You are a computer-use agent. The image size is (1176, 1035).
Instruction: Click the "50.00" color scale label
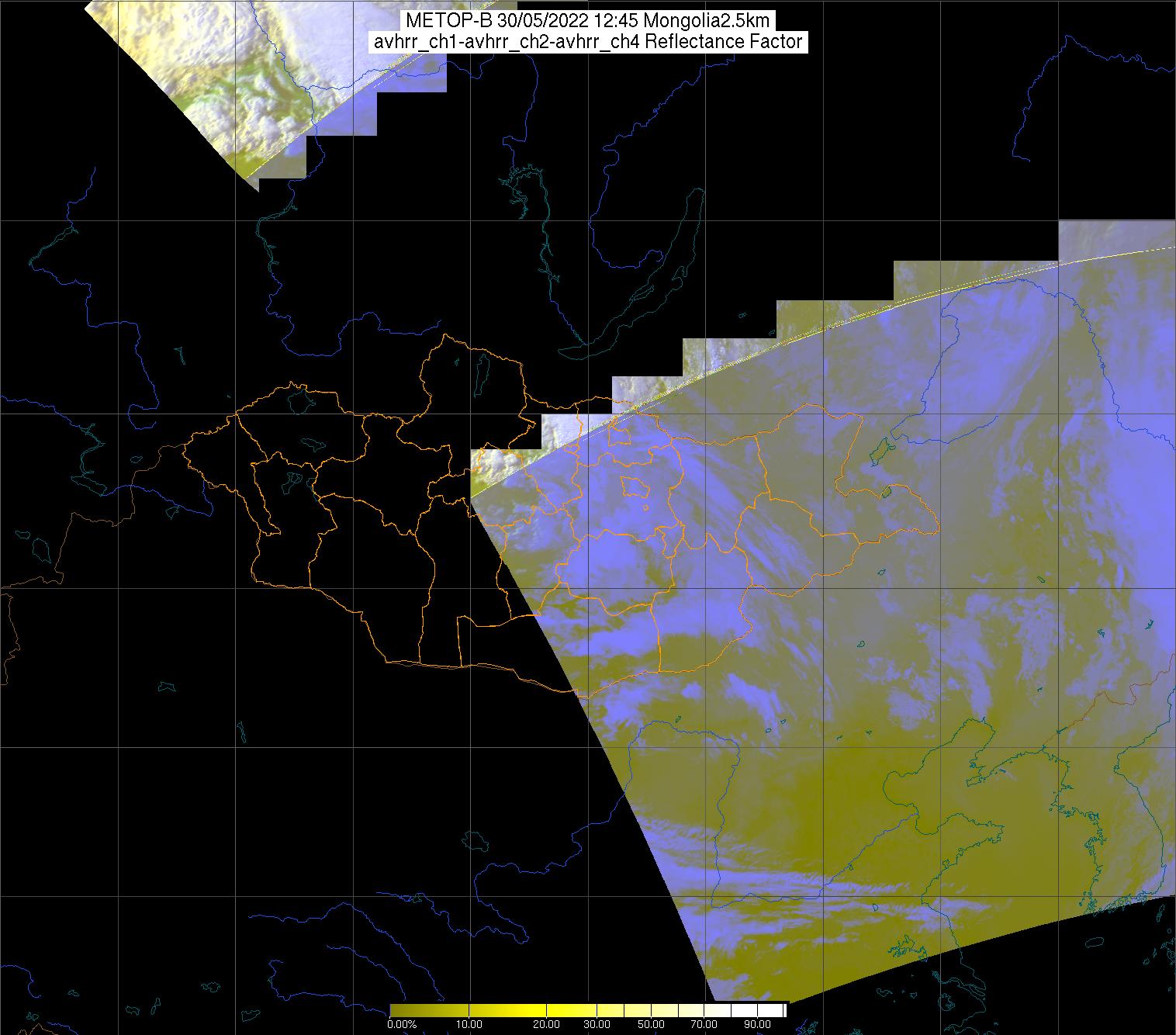[651, 1025]
